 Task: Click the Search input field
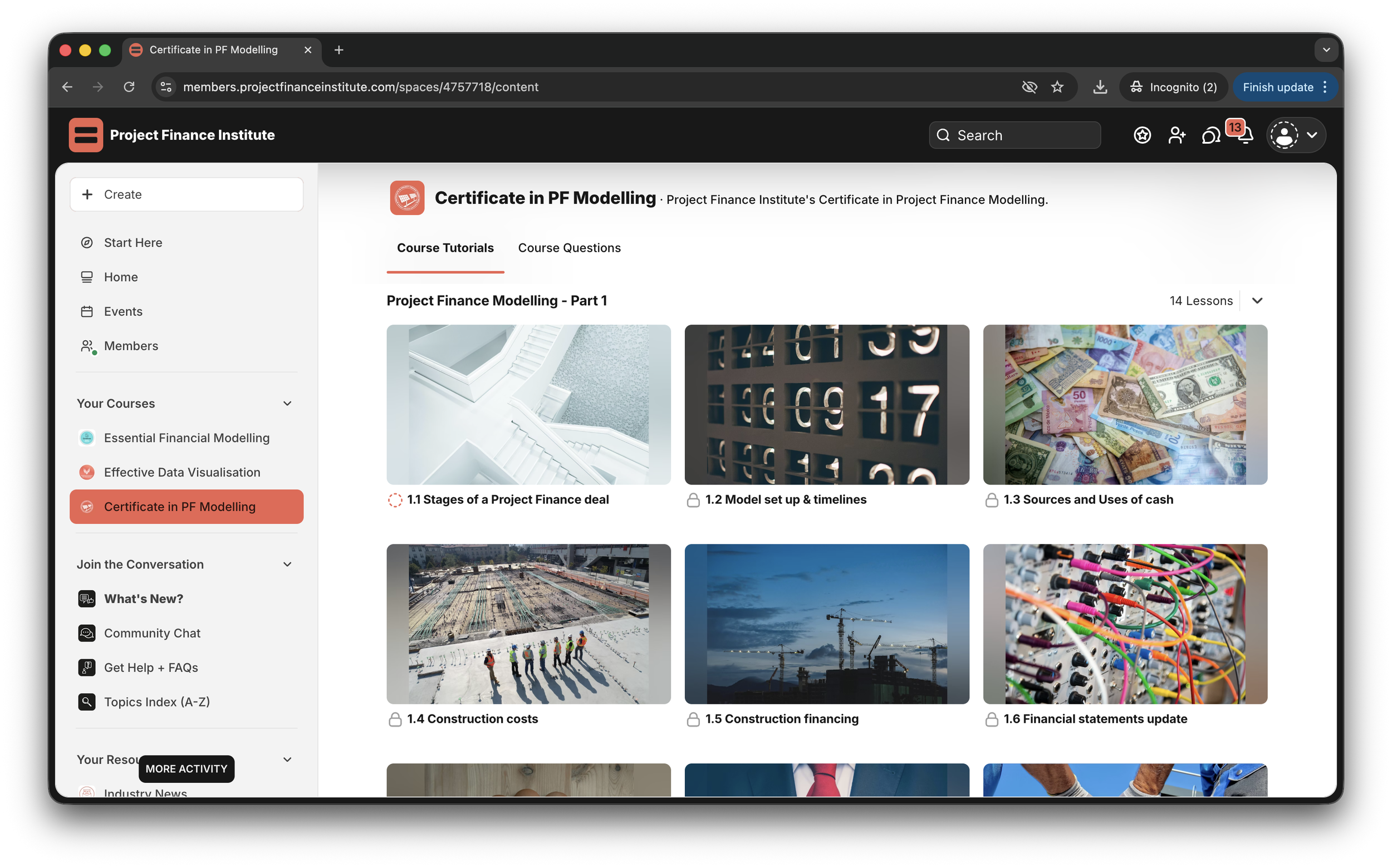point(1014,135)
